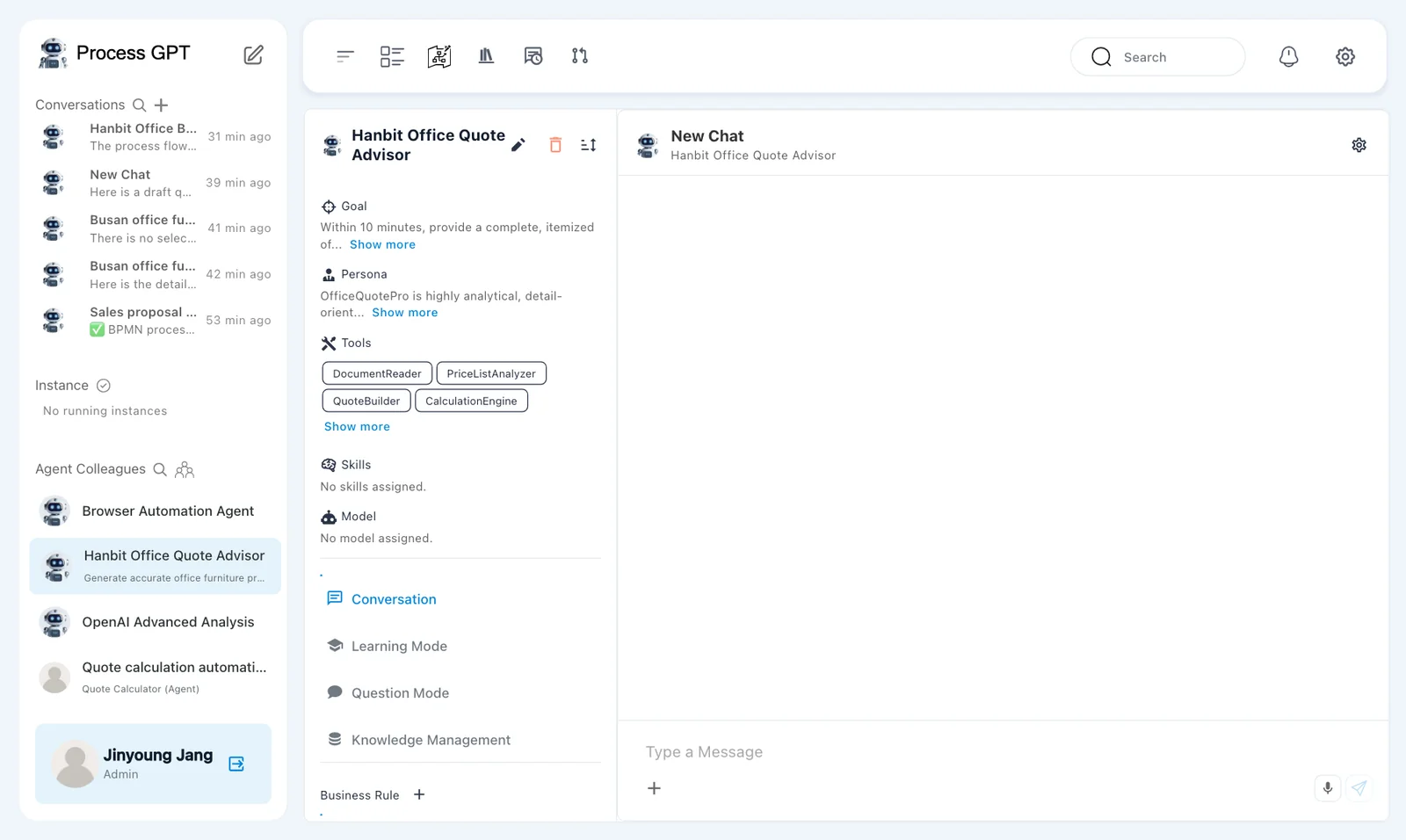
Task: Select Browser Automation Agent colleague
Action: (x=155, y=511)
